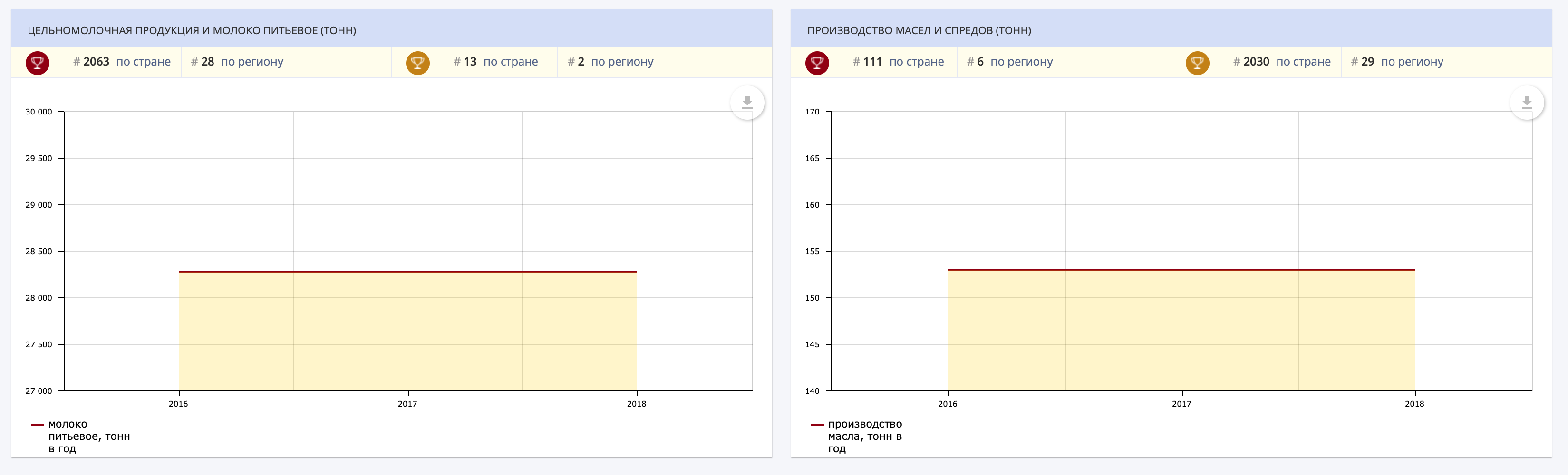
Task: Open the #2030 'по стране' ranking
Action: (1281, 62)
